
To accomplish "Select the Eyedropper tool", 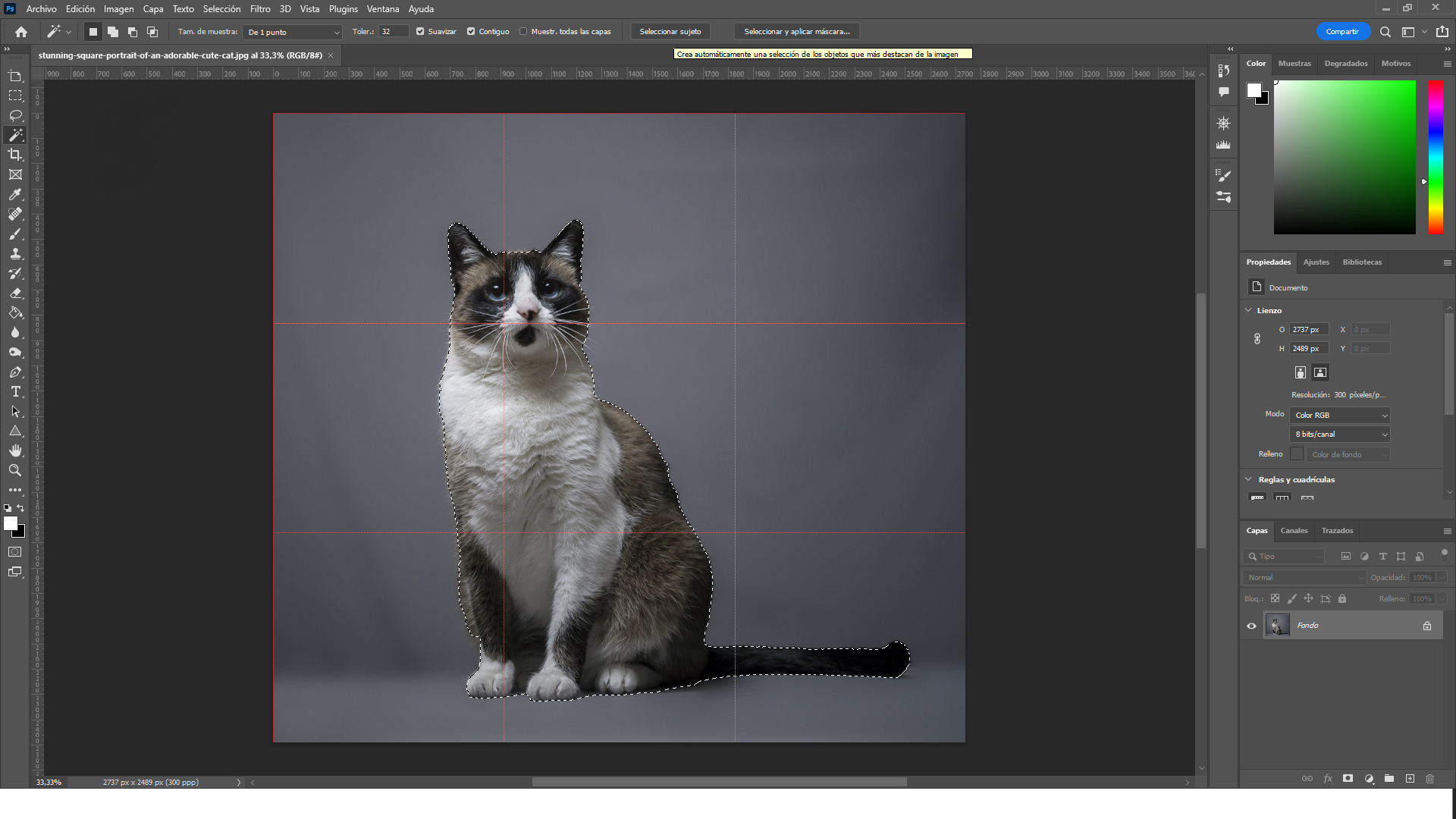I will click(x=15, y=195).
